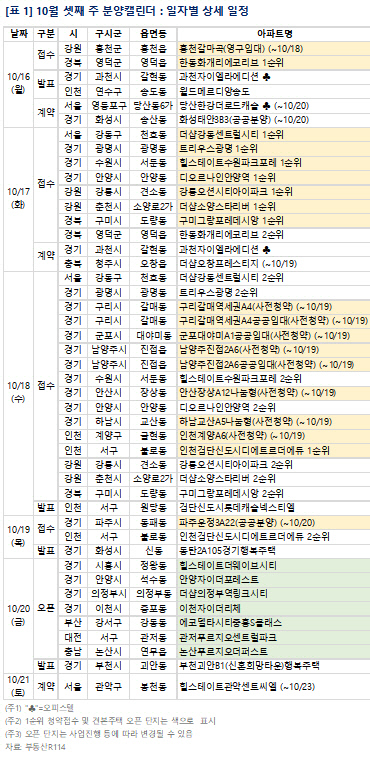
Task: Click '남양주진접2A6(사전청약) (~10/19)' entry
Action: 248,350
